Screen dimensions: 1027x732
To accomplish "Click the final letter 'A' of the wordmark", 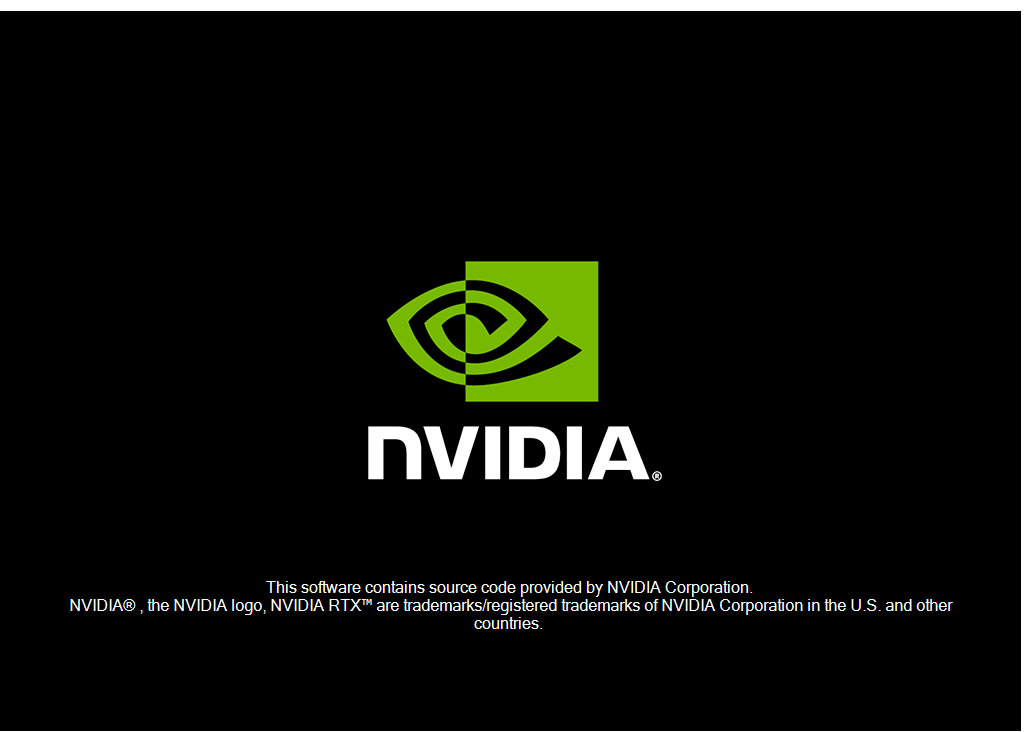I will [x=618, y=453].
